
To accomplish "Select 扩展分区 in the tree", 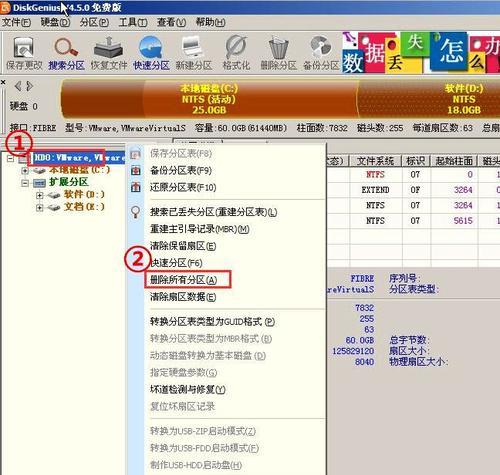I will (x=69, y=182).
